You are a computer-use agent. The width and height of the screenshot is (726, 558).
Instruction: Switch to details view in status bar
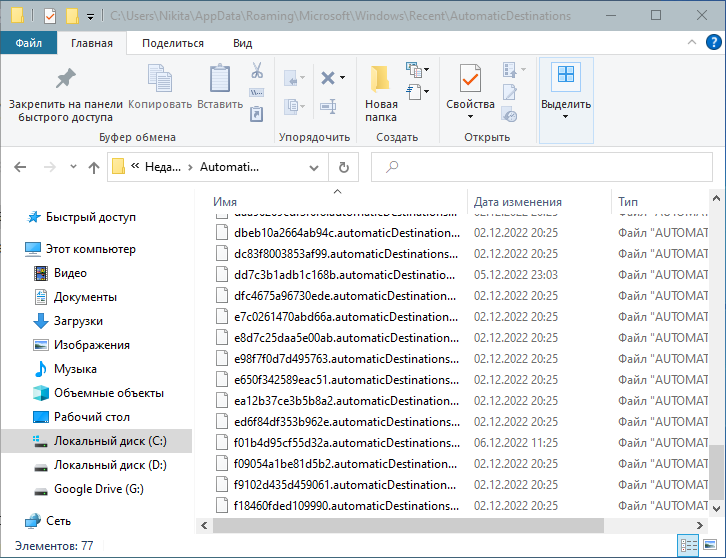click(688, 545)
